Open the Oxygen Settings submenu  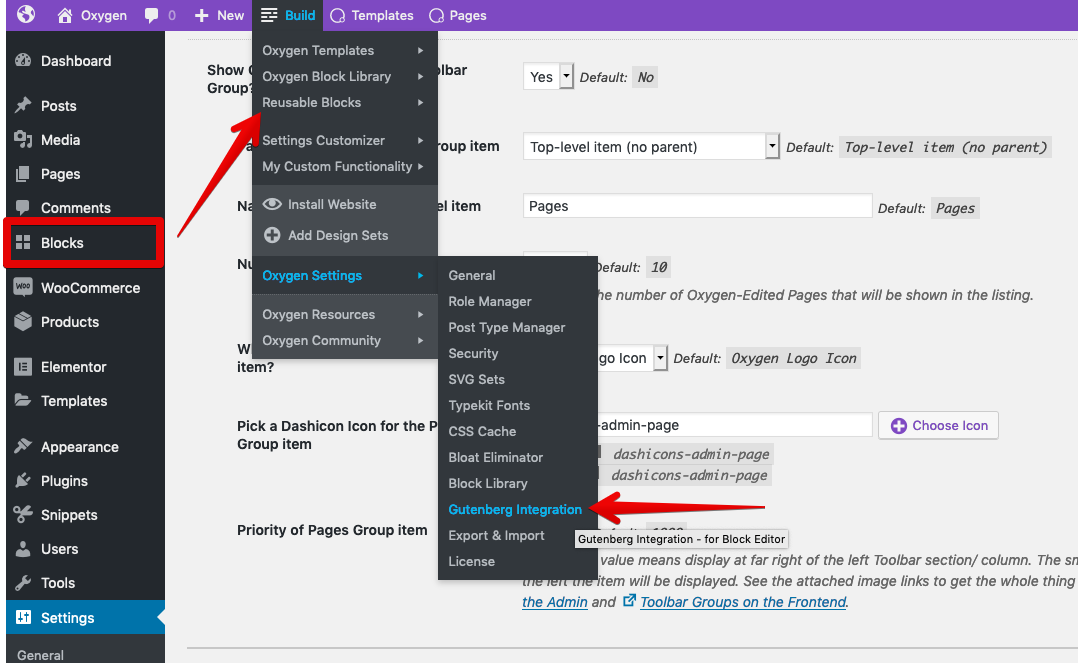point(344,275)
